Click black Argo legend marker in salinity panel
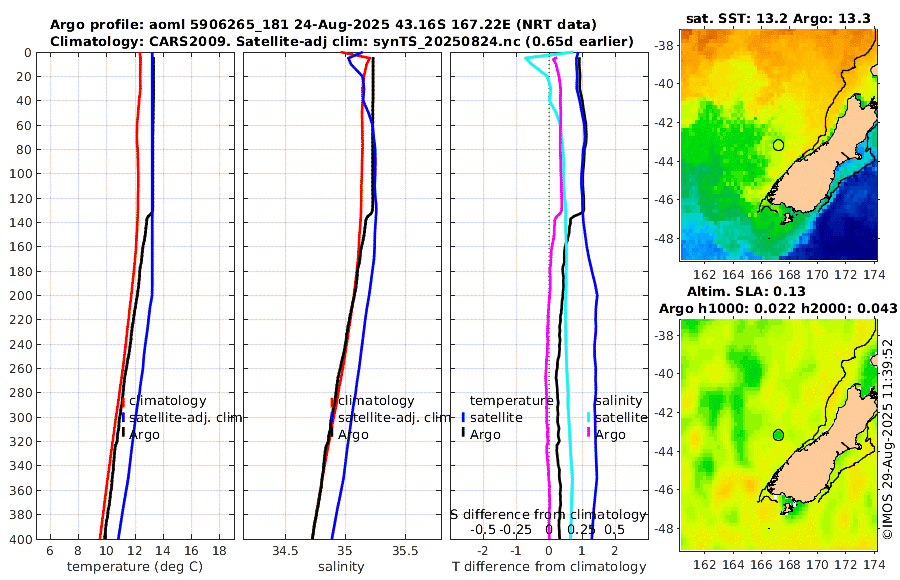 331,434
